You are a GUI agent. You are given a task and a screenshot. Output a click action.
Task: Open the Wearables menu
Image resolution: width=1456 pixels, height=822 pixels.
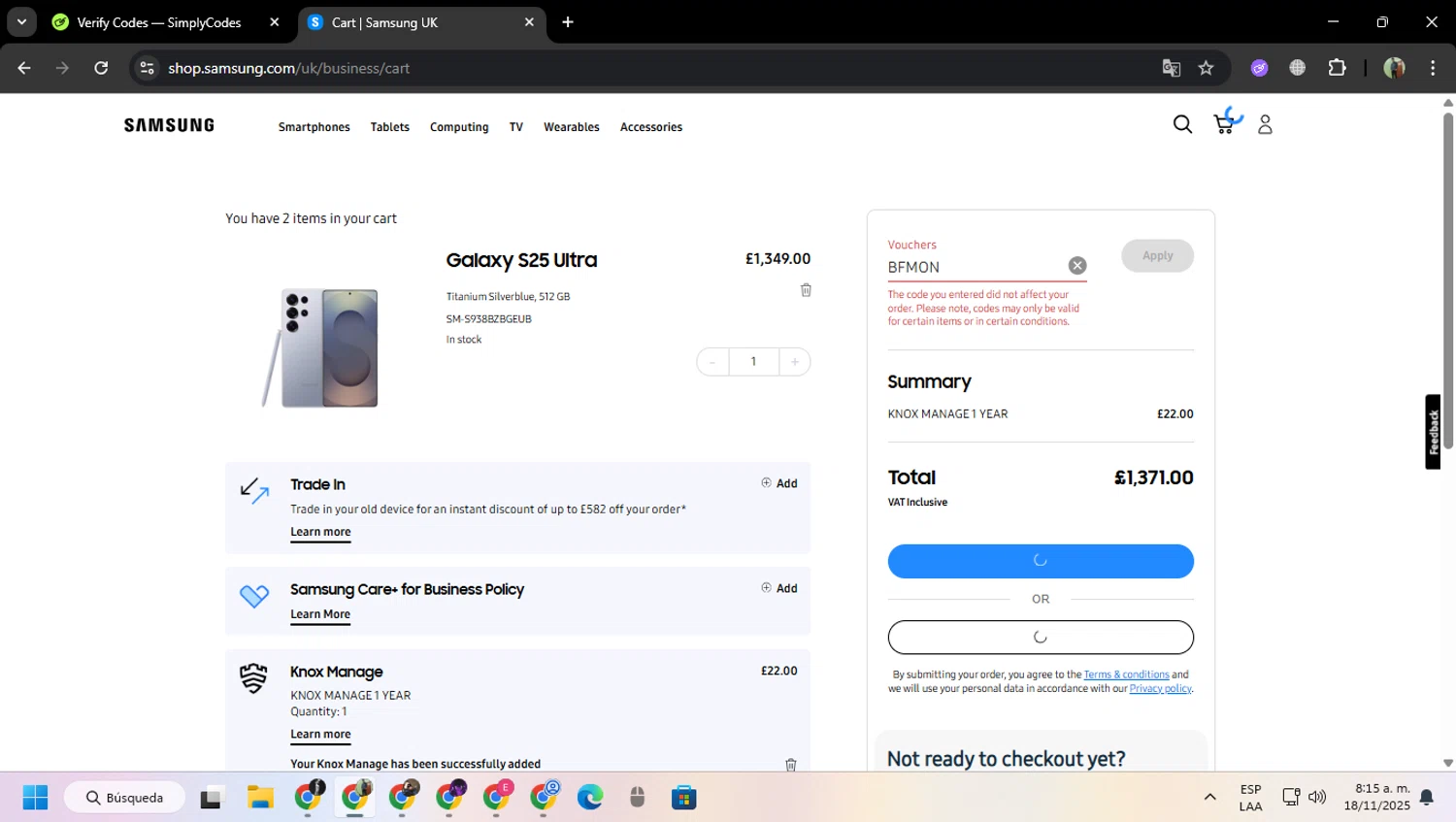coord(572,127)
